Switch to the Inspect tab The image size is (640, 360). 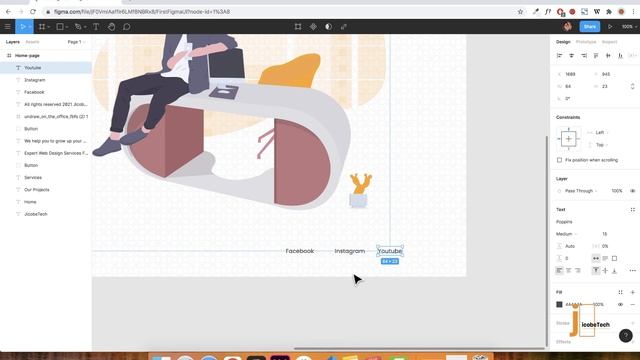tap(609, 42)
